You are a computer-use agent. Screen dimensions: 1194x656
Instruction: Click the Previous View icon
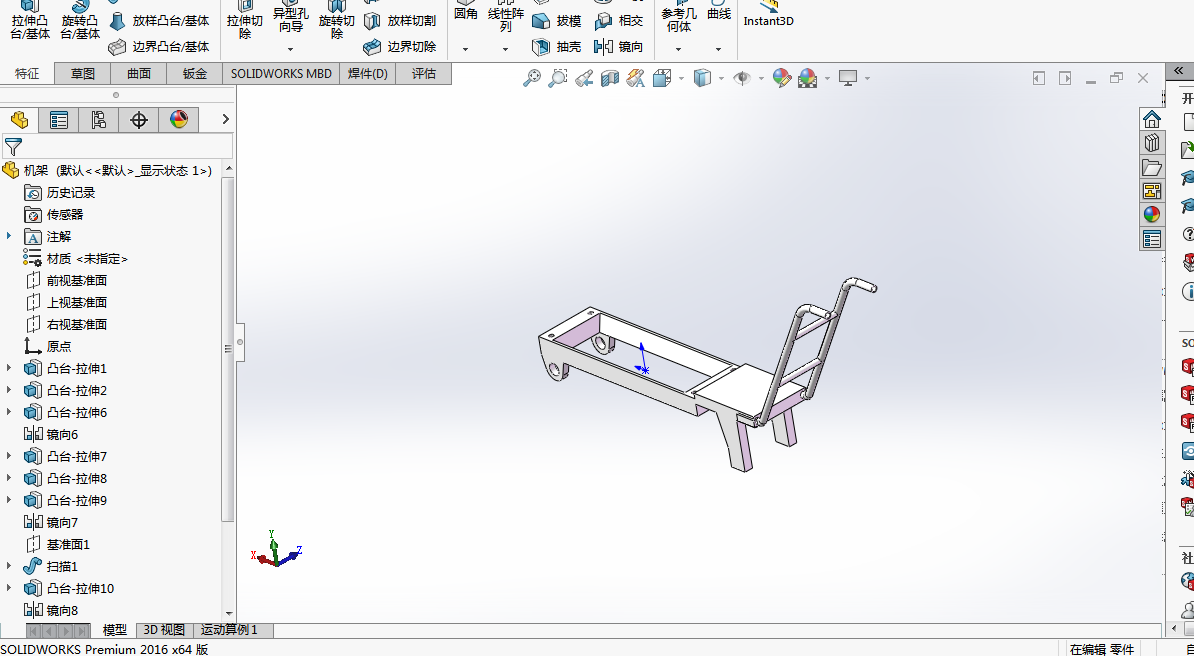click(584, 78)
